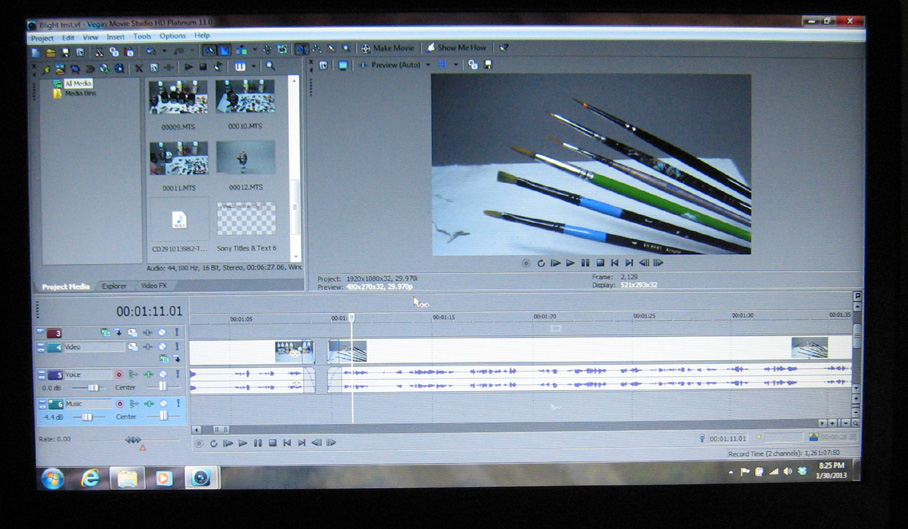Click the Pause button under preview
908x529 pixels.
click(585, 263)
